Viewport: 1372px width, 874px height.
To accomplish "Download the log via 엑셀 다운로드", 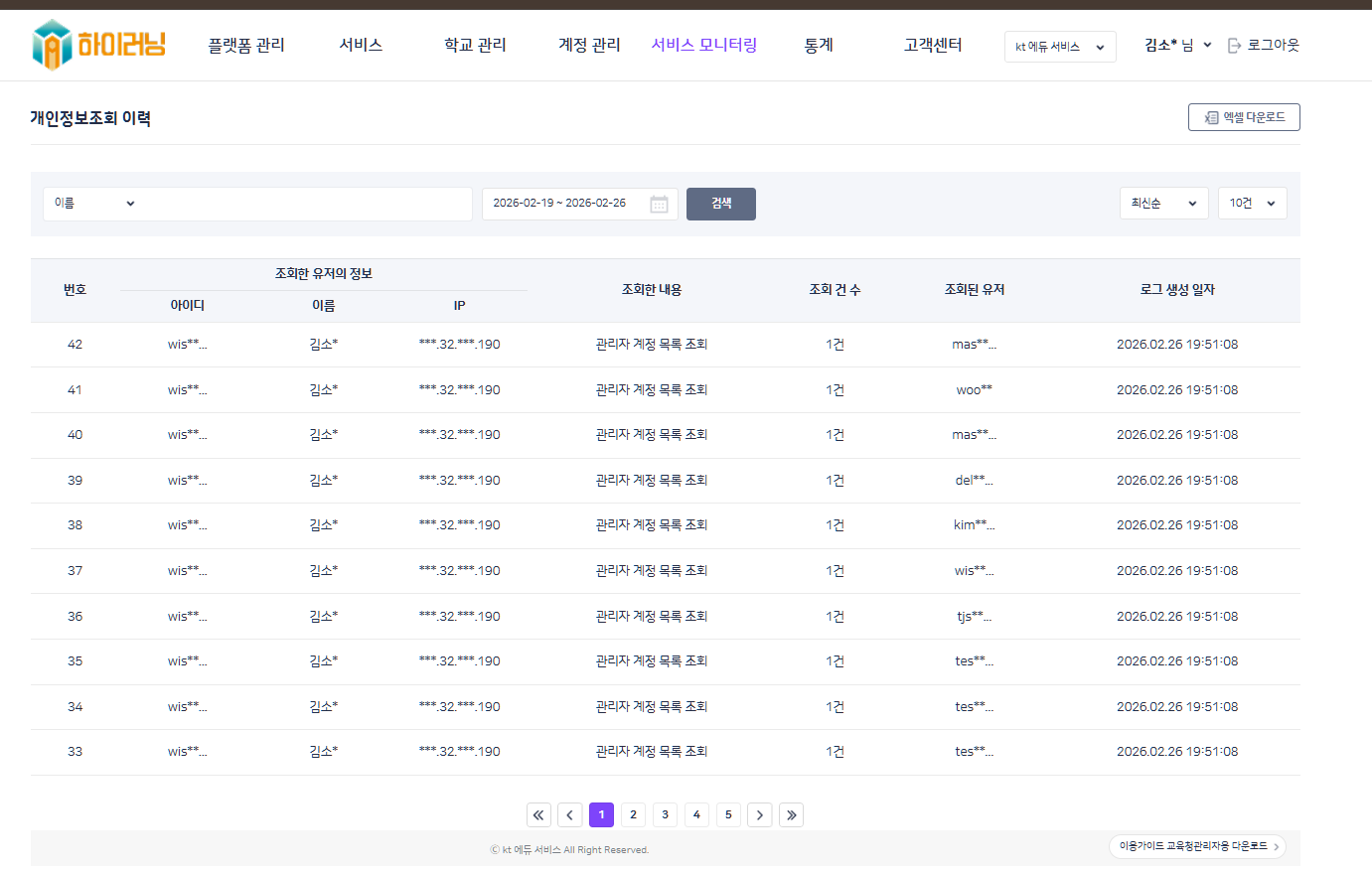I will point(1244,117).
